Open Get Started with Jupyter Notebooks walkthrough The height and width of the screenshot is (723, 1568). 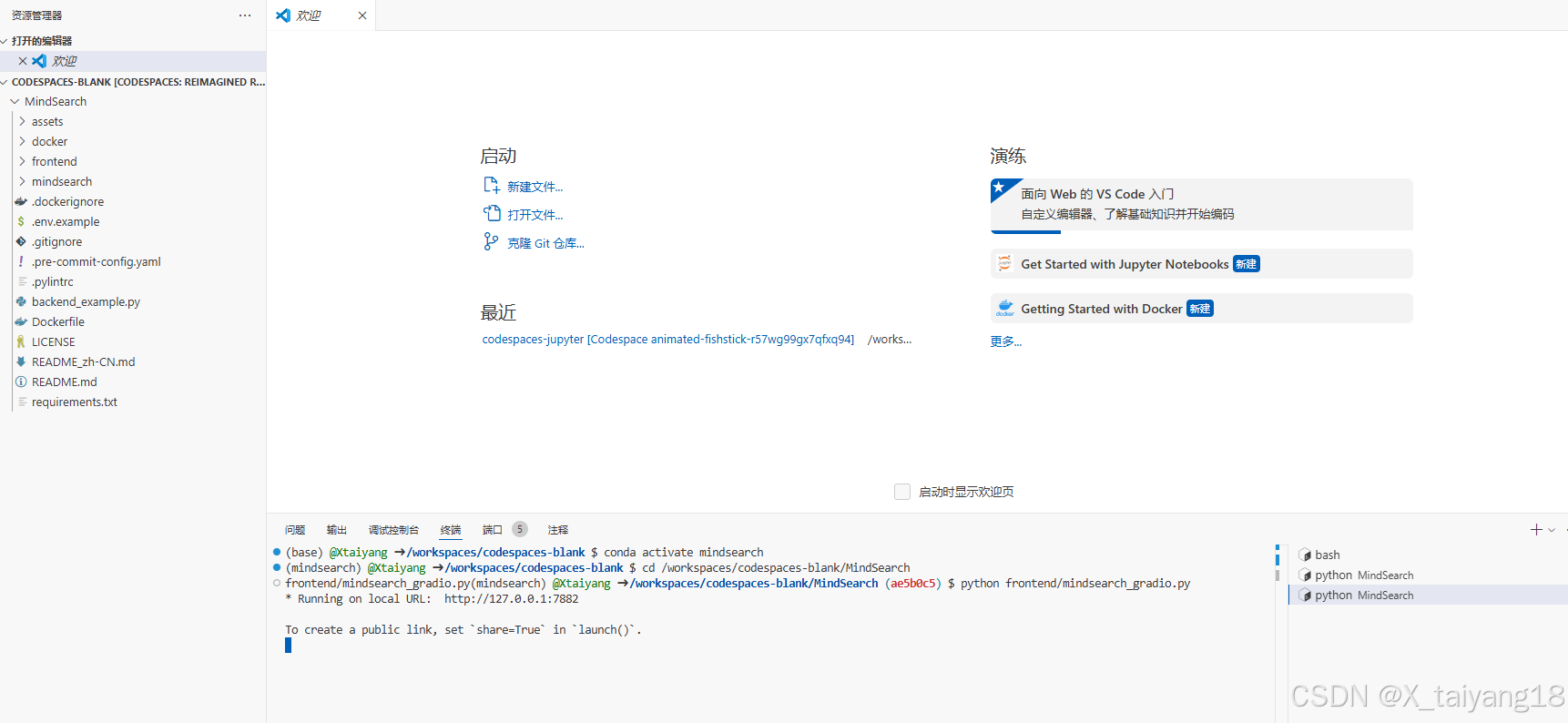click(x=1202, y=264)
